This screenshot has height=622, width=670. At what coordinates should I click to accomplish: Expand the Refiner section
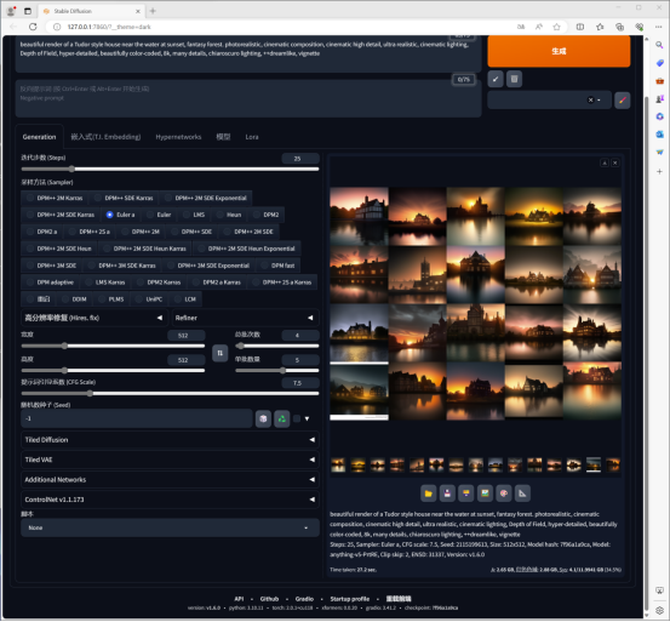245,318
